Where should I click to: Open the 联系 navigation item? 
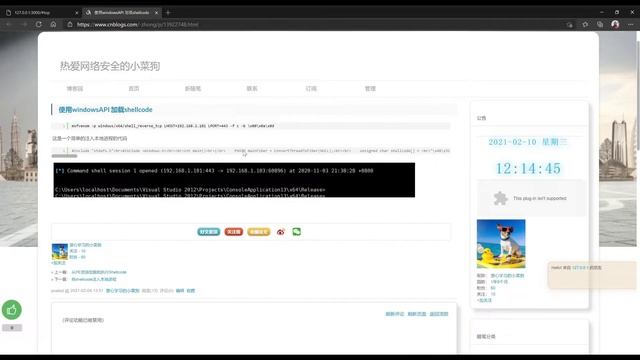252,89
